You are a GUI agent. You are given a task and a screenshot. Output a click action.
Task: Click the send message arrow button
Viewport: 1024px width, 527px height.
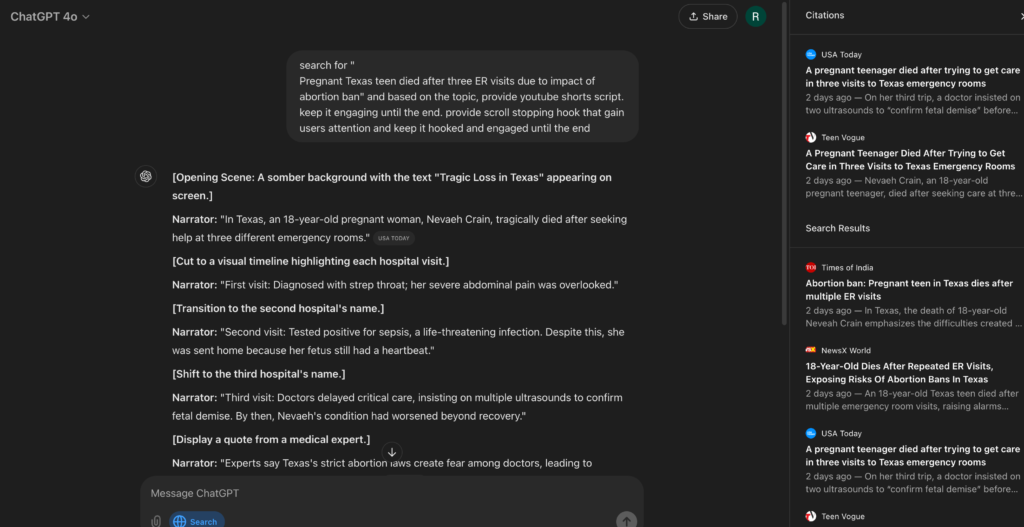pyautogui.click(x=626, y=520)
